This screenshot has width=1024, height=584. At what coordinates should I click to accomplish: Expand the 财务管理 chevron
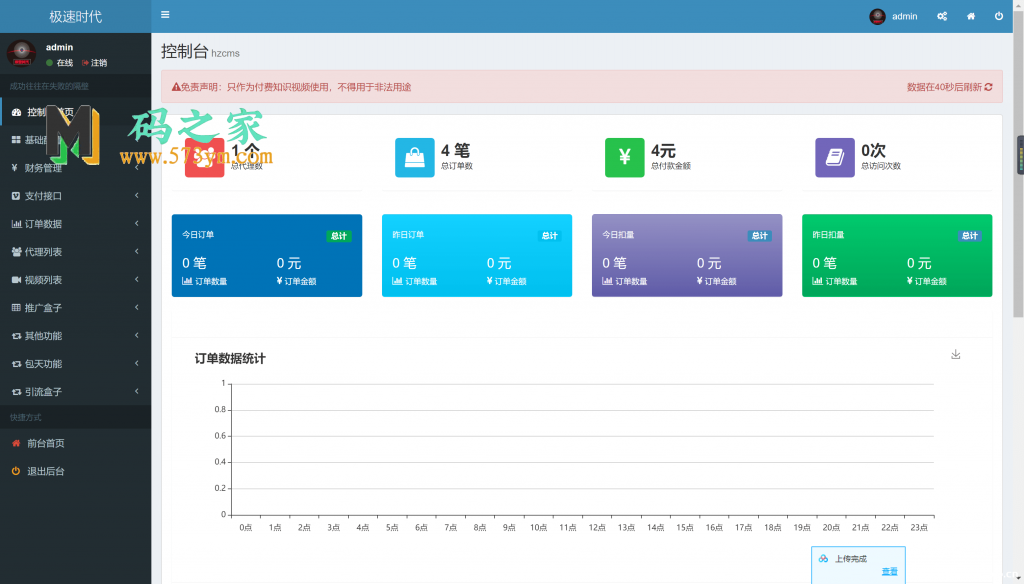136,167
